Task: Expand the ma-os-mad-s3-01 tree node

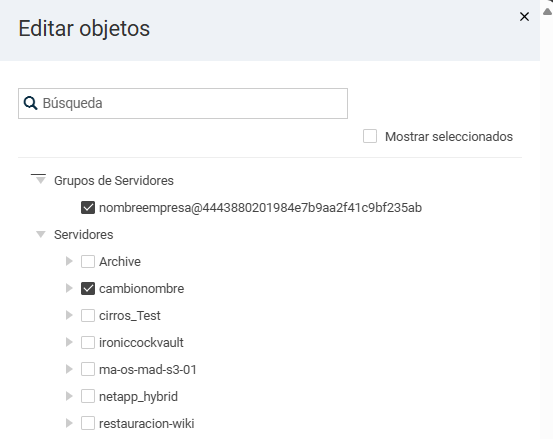Action: click(x=69, y=369)
